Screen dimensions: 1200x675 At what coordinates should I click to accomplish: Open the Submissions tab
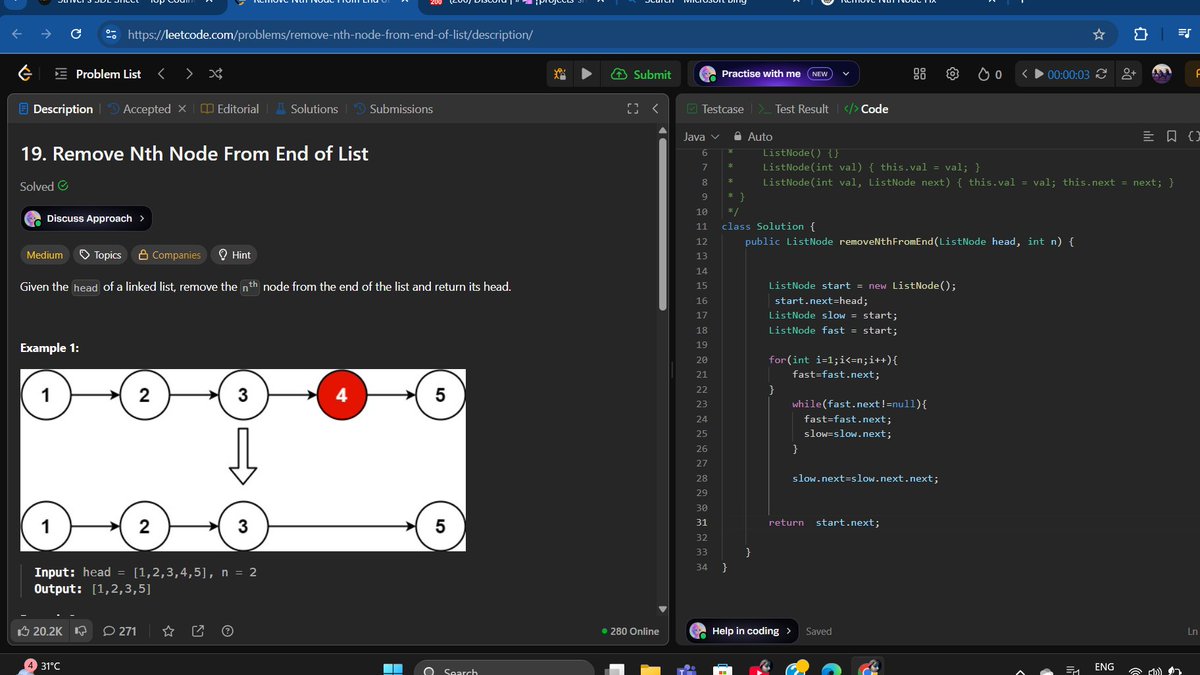[393, 109]
